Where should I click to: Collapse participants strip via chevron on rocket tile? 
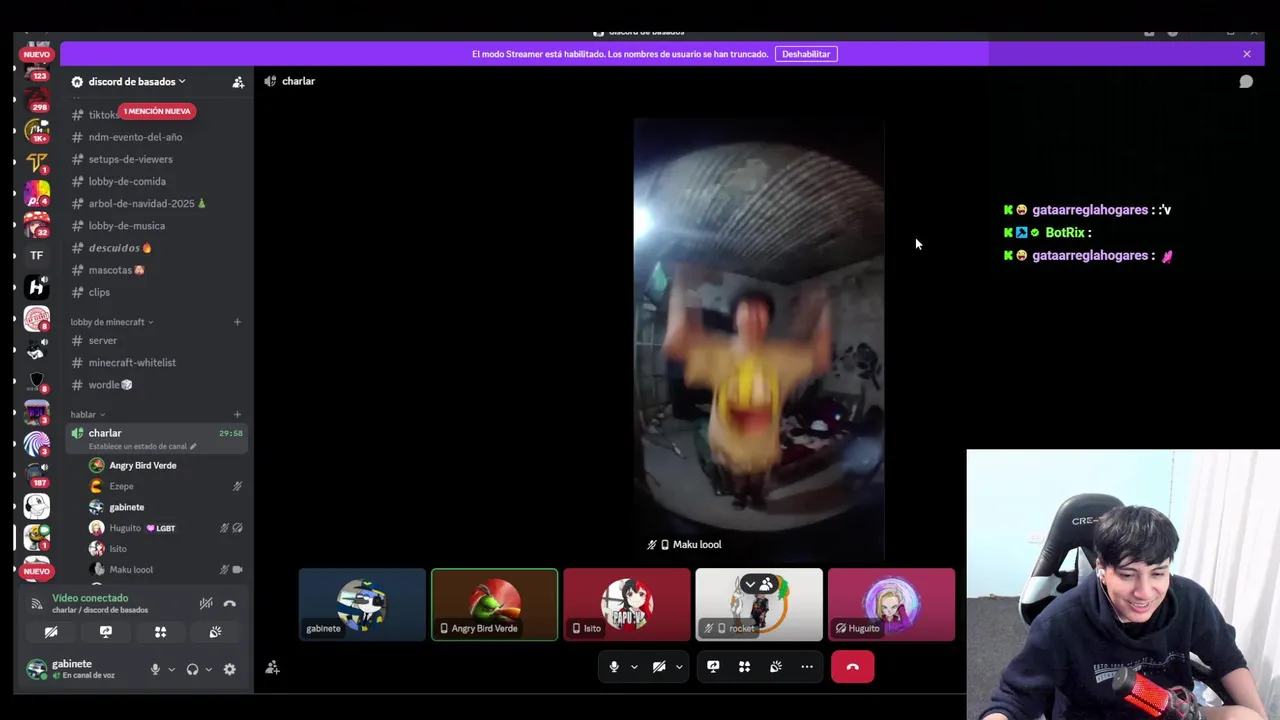(750, 585)
